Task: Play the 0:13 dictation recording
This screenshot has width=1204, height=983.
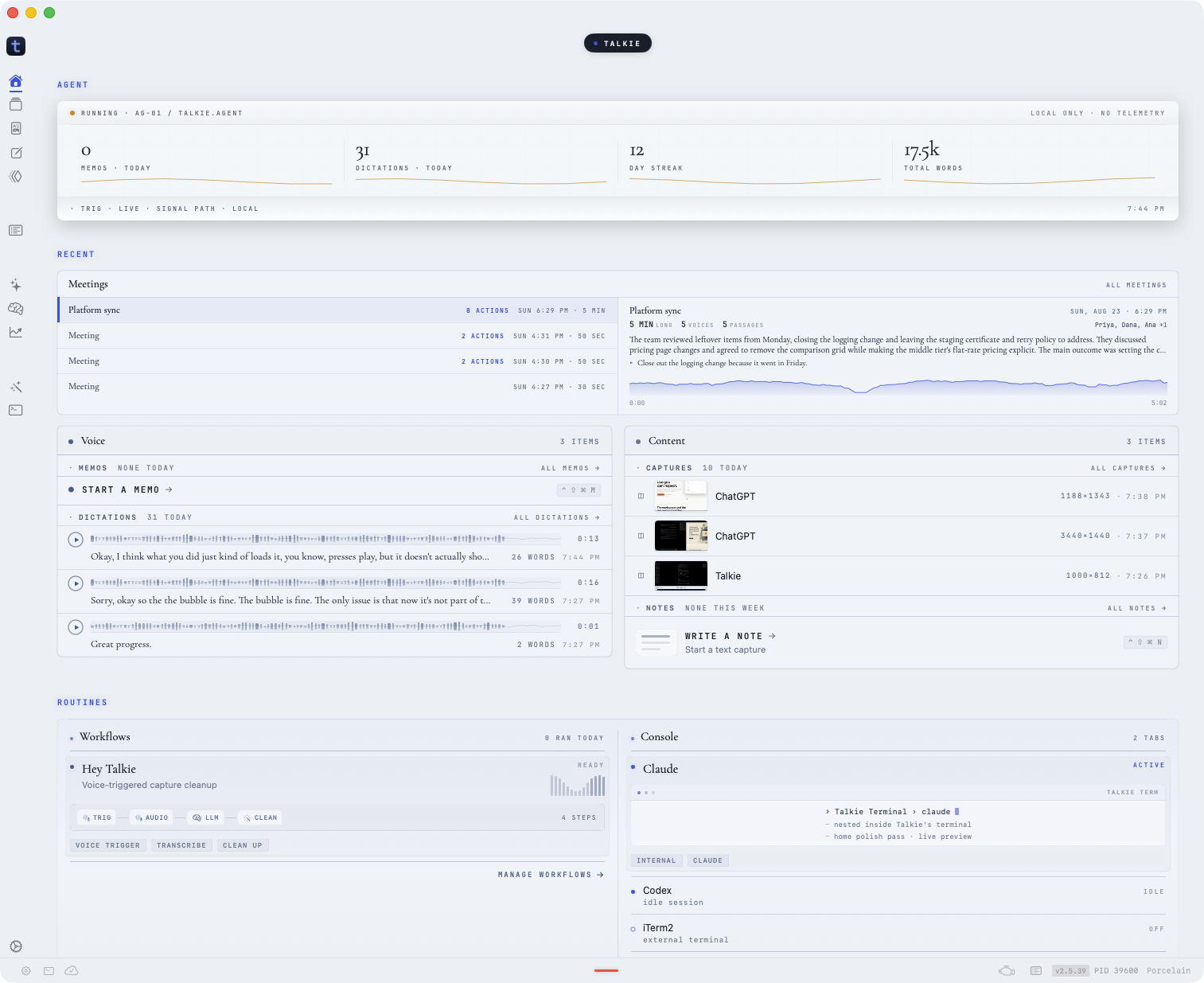Action: tap(76, 540)
